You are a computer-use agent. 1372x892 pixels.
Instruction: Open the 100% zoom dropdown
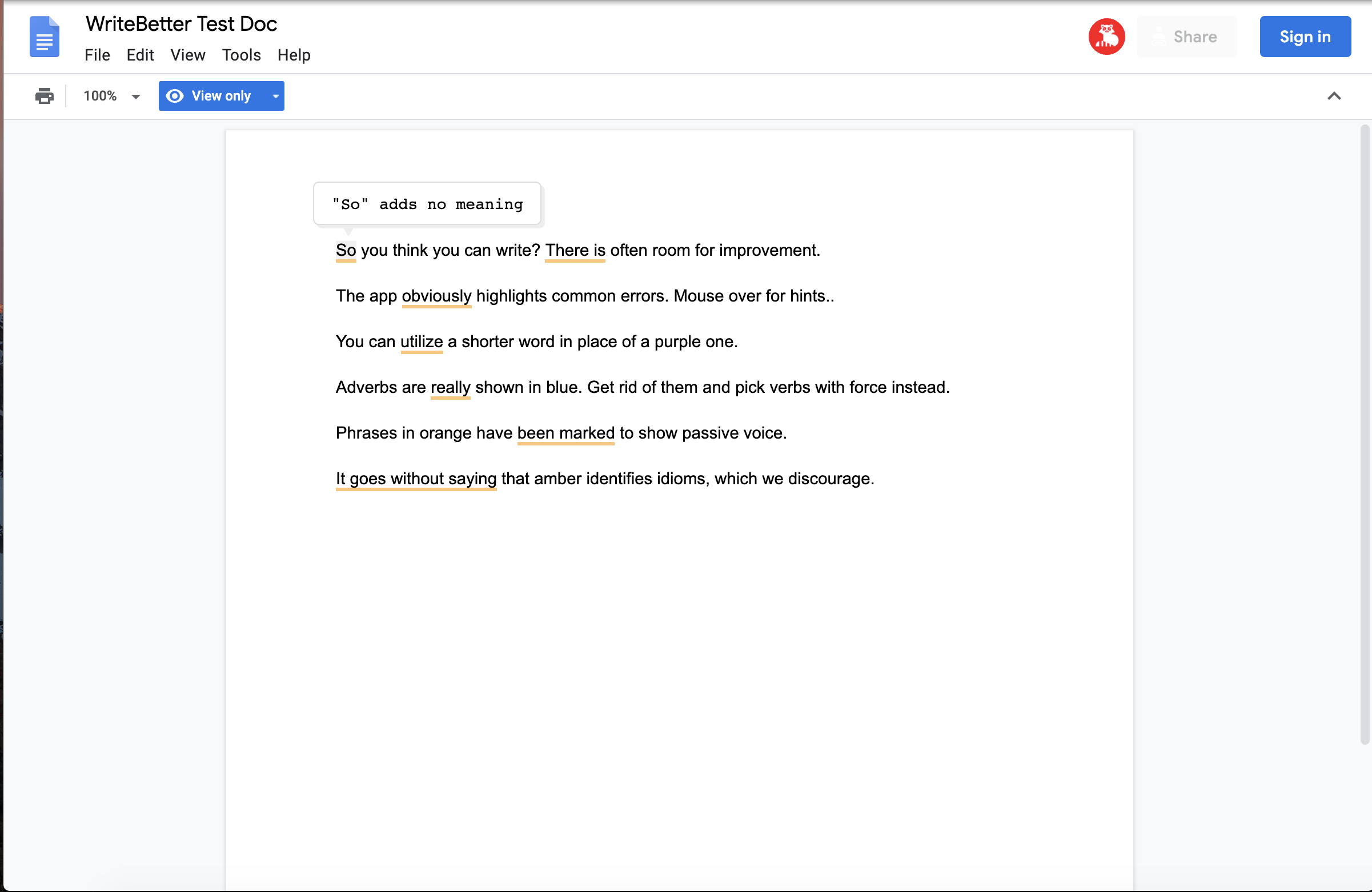tap(111, 96)
